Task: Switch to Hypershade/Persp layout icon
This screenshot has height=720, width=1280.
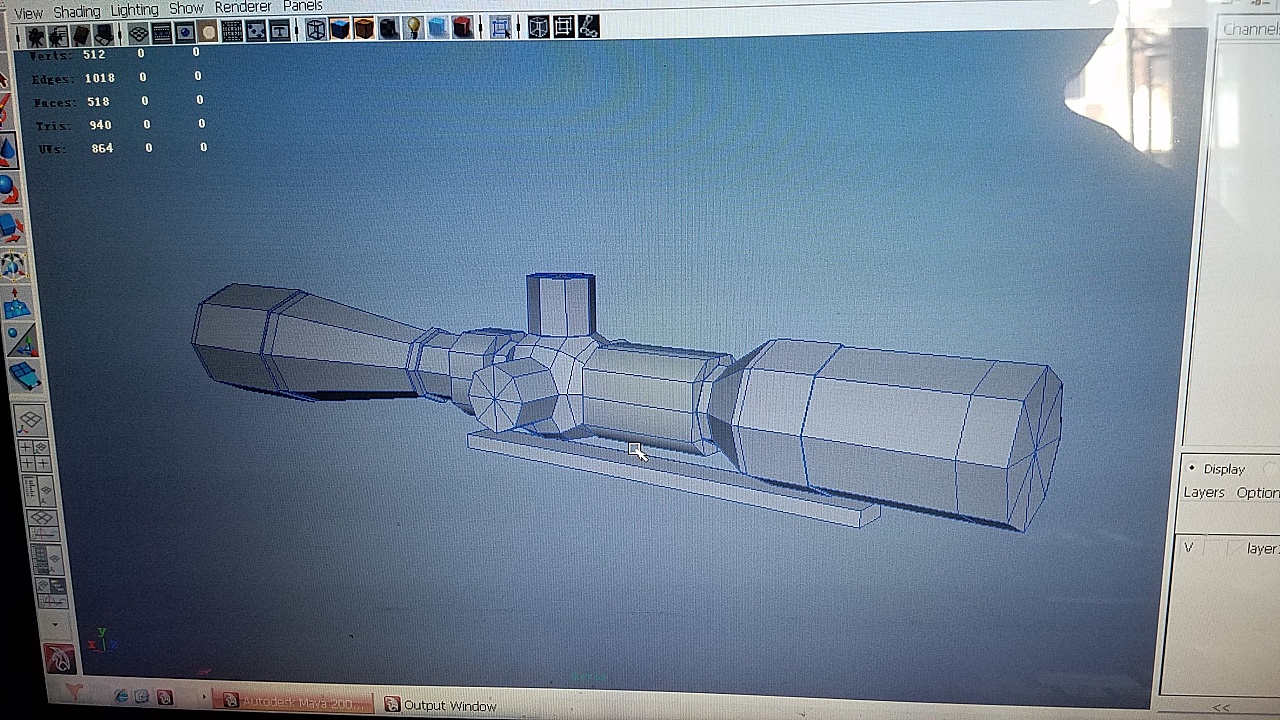Action: tap(47, 558)
